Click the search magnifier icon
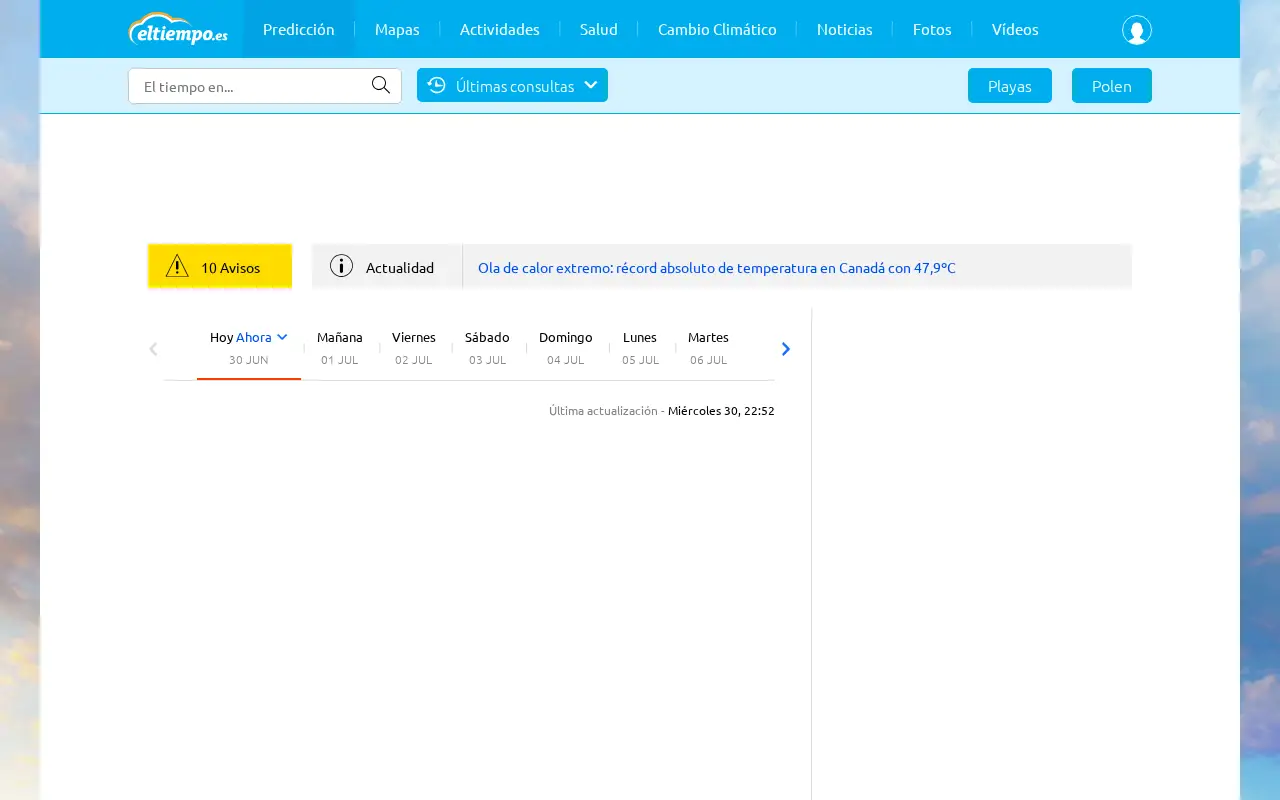1280x800 pixels. [381, 85]
